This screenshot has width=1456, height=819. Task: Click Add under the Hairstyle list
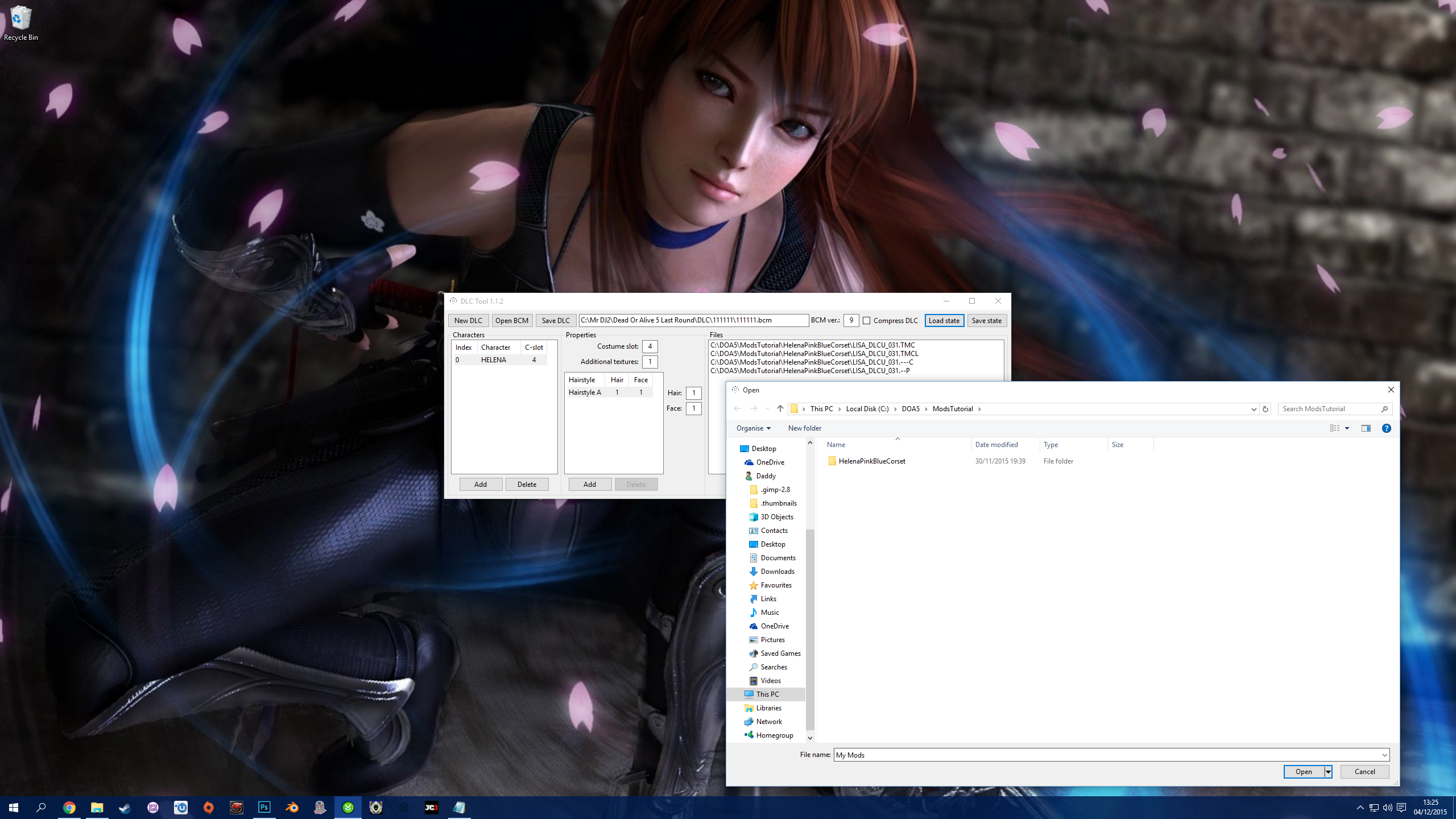[590, 484]
